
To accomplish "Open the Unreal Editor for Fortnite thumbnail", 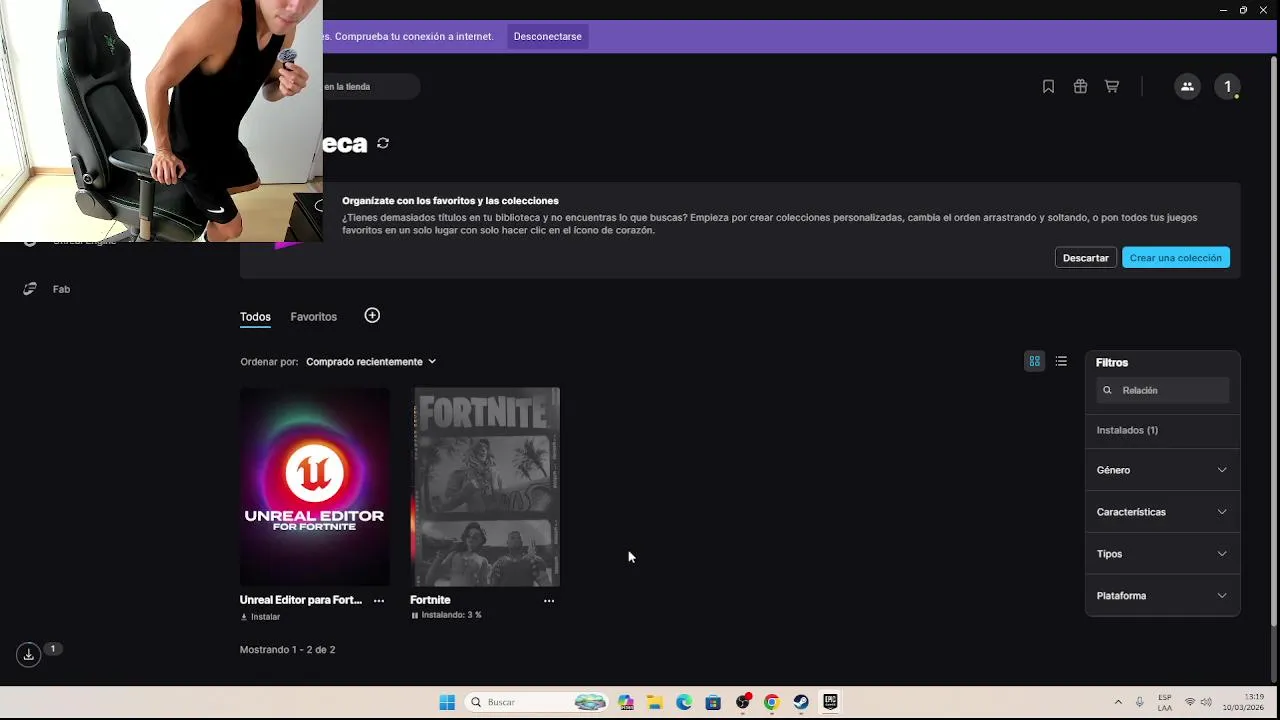I will pos(315,487).
